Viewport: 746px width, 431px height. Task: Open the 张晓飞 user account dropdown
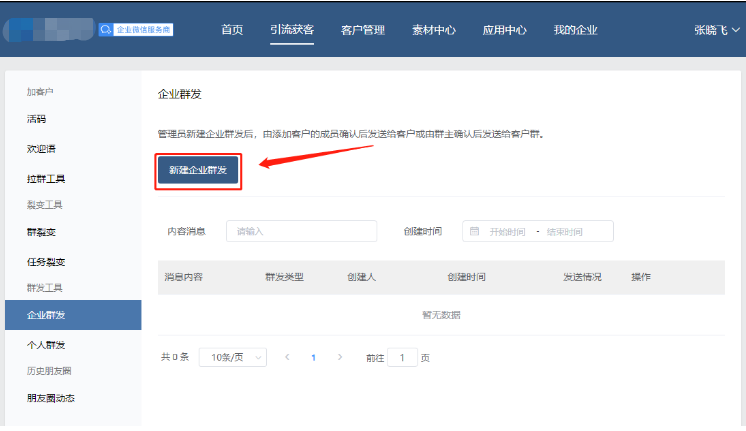718,30
